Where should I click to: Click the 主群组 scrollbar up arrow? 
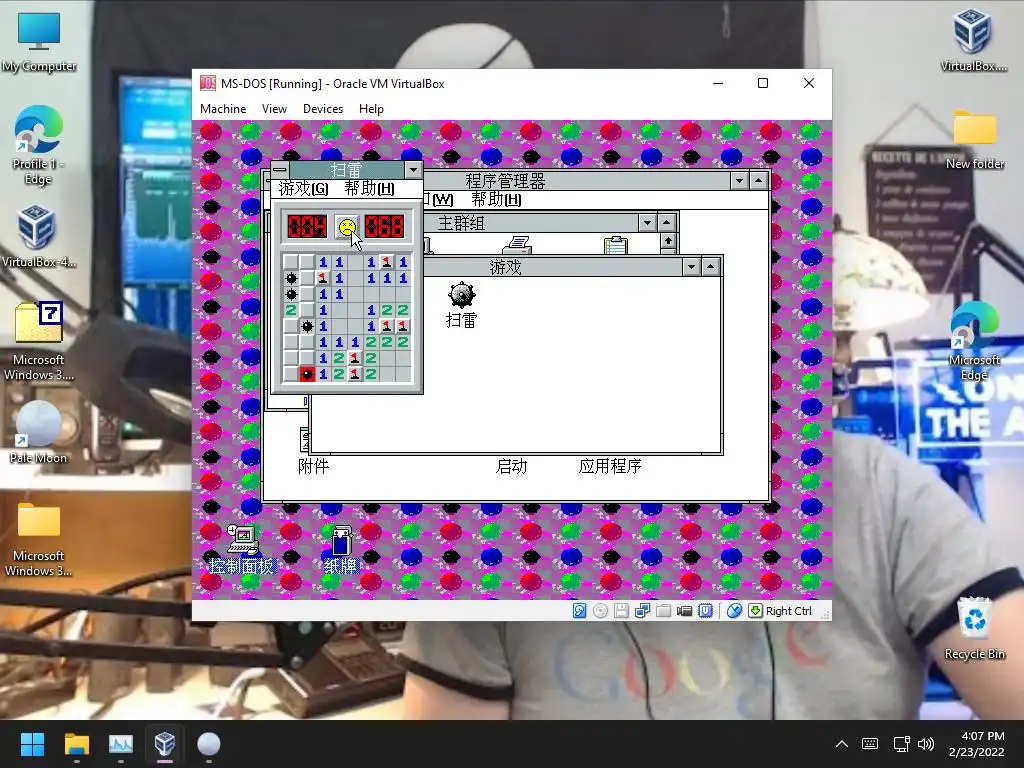[667, 241]
